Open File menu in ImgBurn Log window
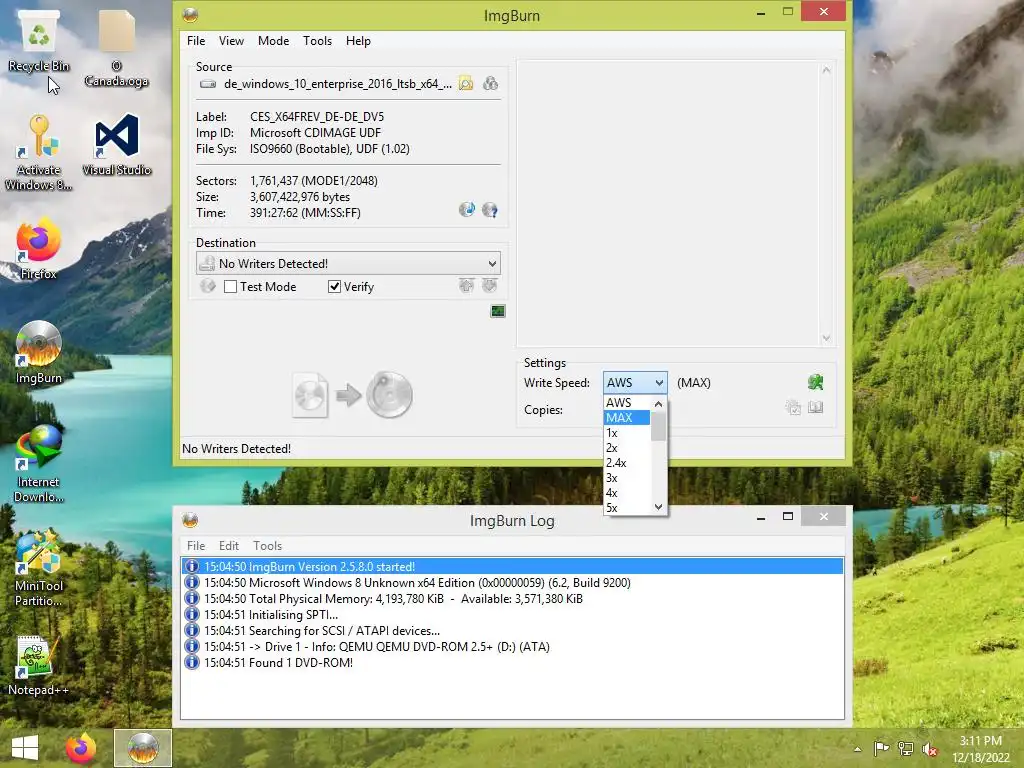1024x768 pixels. [x=196, y=545]
